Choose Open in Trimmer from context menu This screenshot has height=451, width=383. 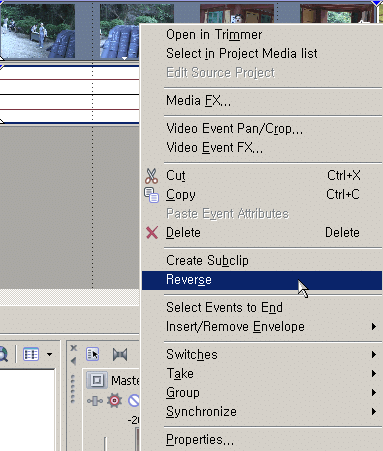tap(262, 35)
